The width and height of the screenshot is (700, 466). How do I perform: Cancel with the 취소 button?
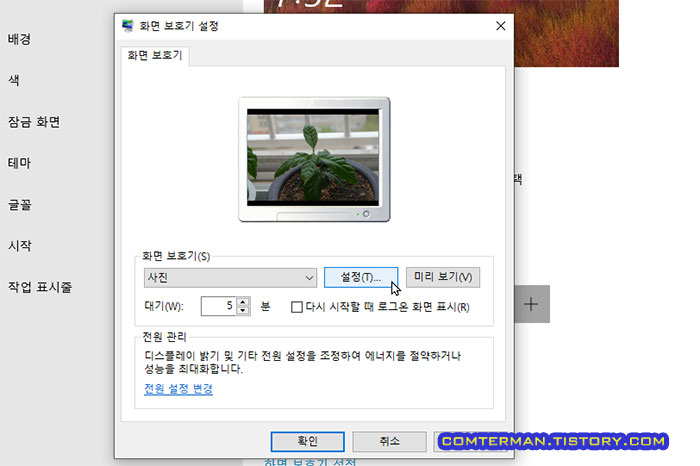coord(389,441)
